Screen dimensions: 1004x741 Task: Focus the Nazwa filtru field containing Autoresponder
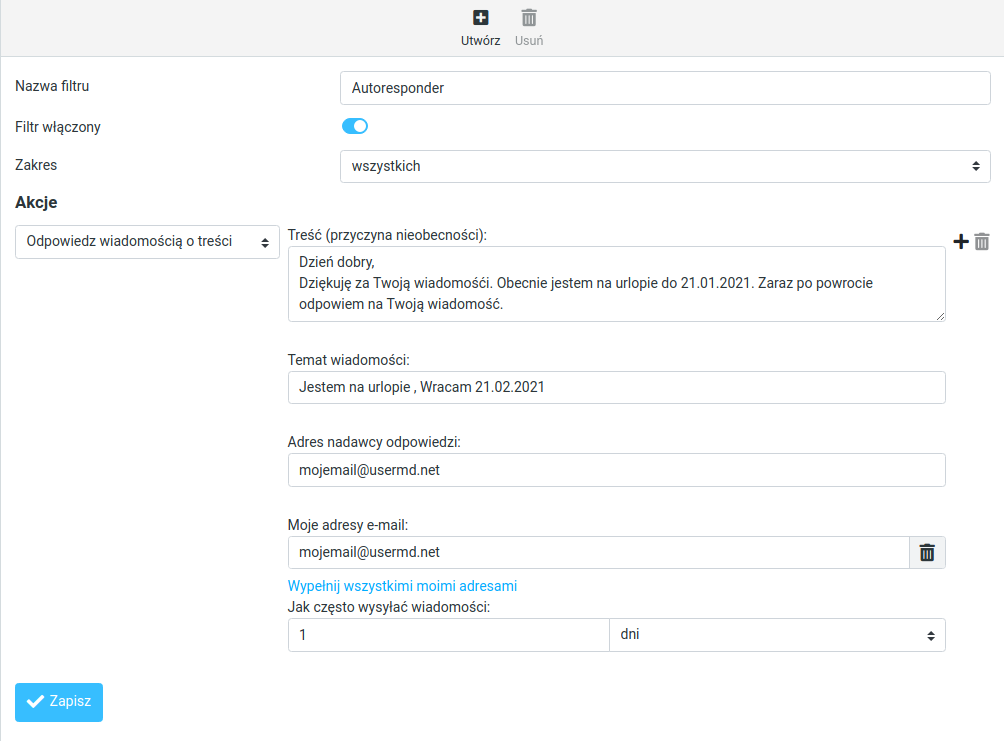point(665,88)
